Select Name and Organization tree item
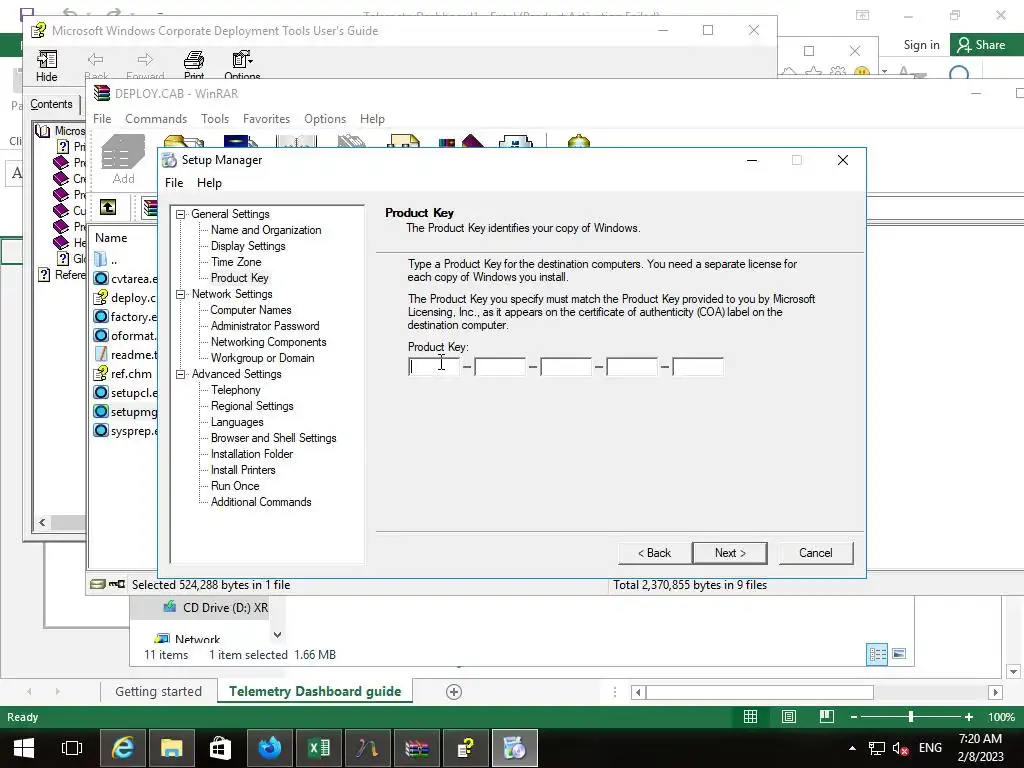Image resolution: width=1024 pixels, height=768 pixels. coord(266,230)
